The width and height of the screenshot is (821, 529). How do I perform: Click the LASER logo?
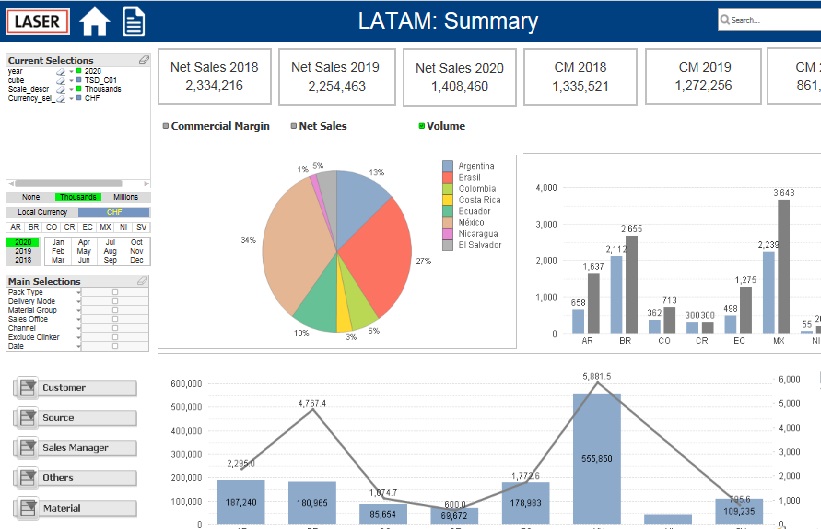38,21
